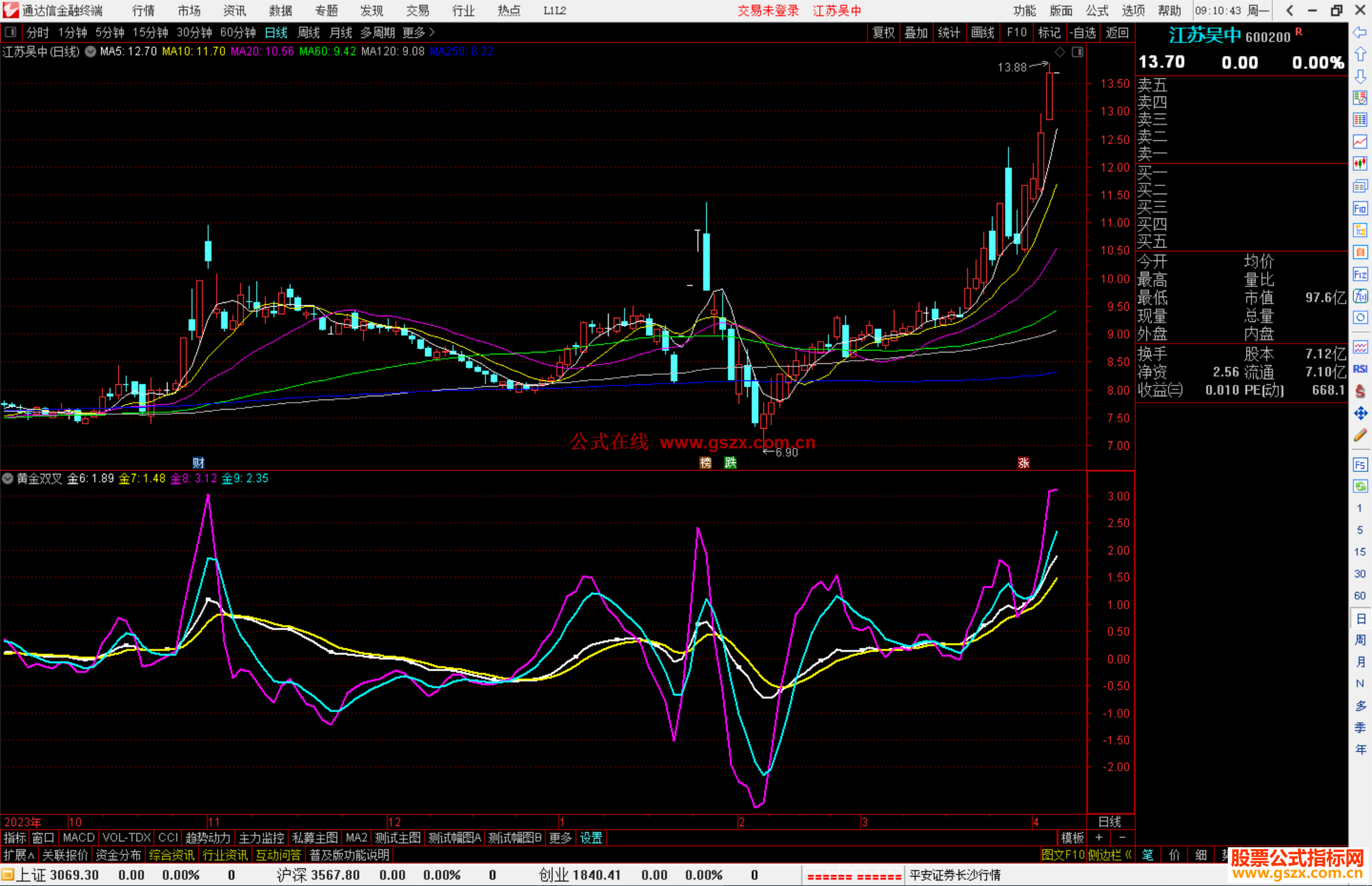Open the candlestick chart icon in the right sidebar

(x=1359, y=164)
